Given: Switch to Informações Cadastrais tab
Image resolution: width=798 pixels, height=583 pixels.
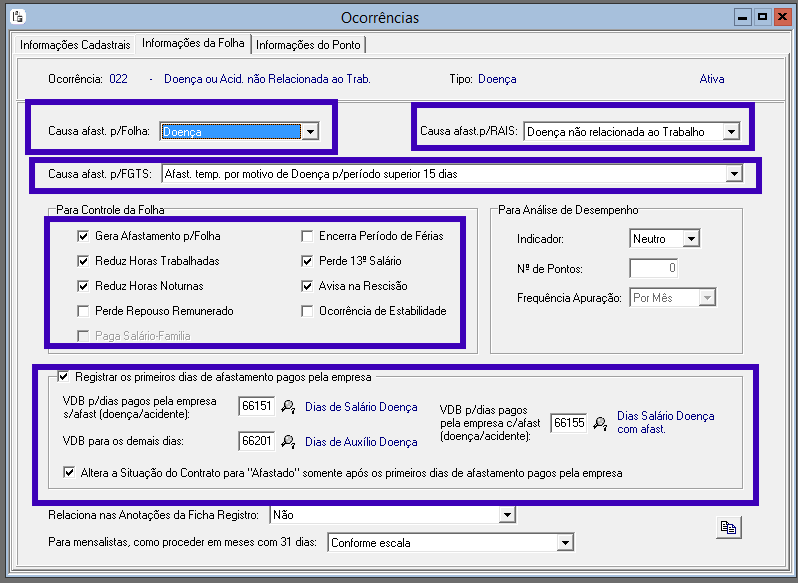Looking at the screenshot, I should (x=75, y=45).
